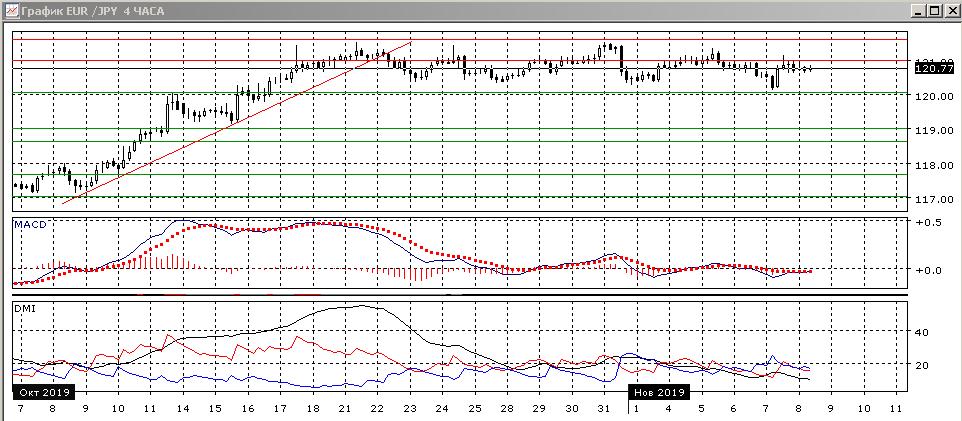Click the DMI indicator label

pyautogui.click(x=25, y=310)
